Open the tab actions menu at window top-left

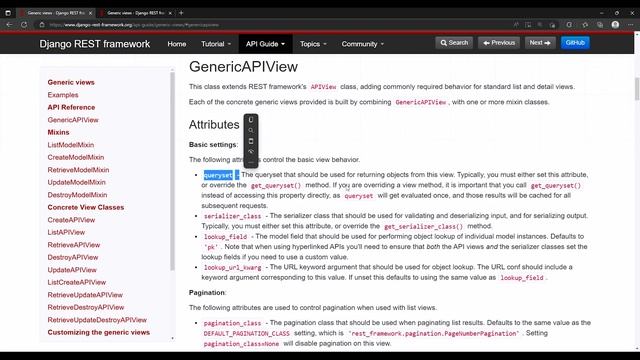[8, 13]
